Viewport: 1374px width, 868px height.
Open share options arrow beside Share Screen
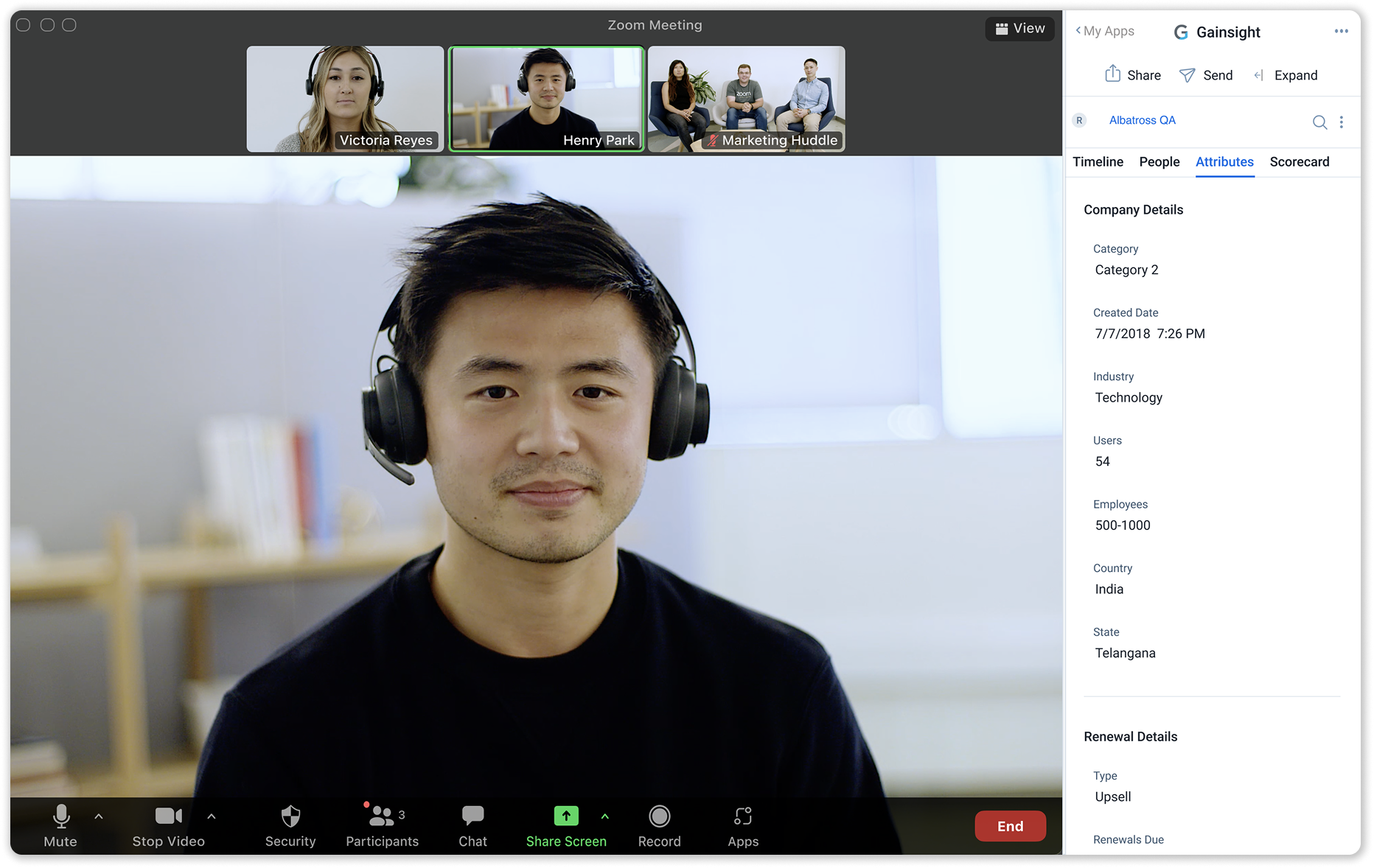click(x=605, y=816)
